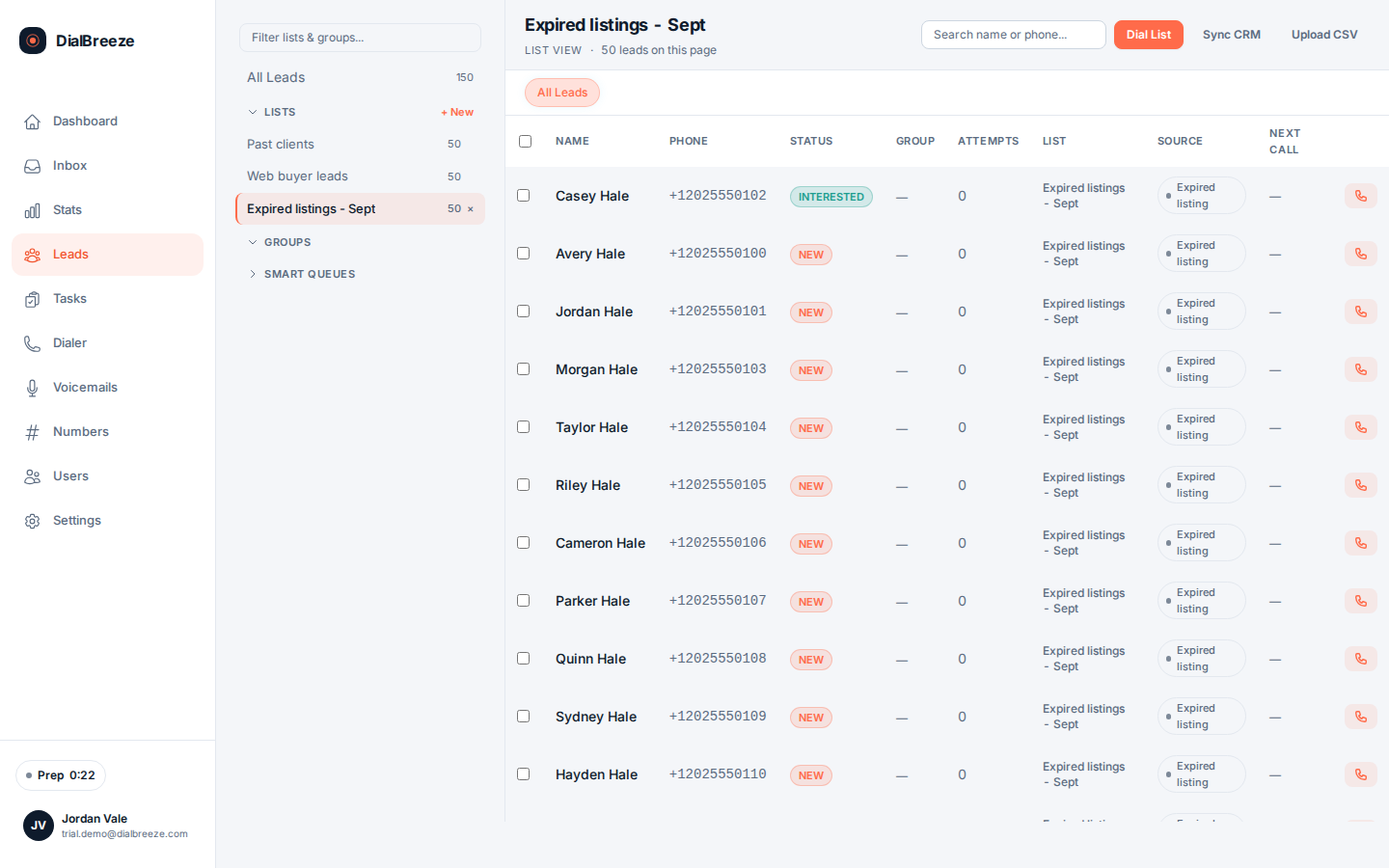
Task: Focus the Filter lists & groups field
Action: tap(360, 38)
